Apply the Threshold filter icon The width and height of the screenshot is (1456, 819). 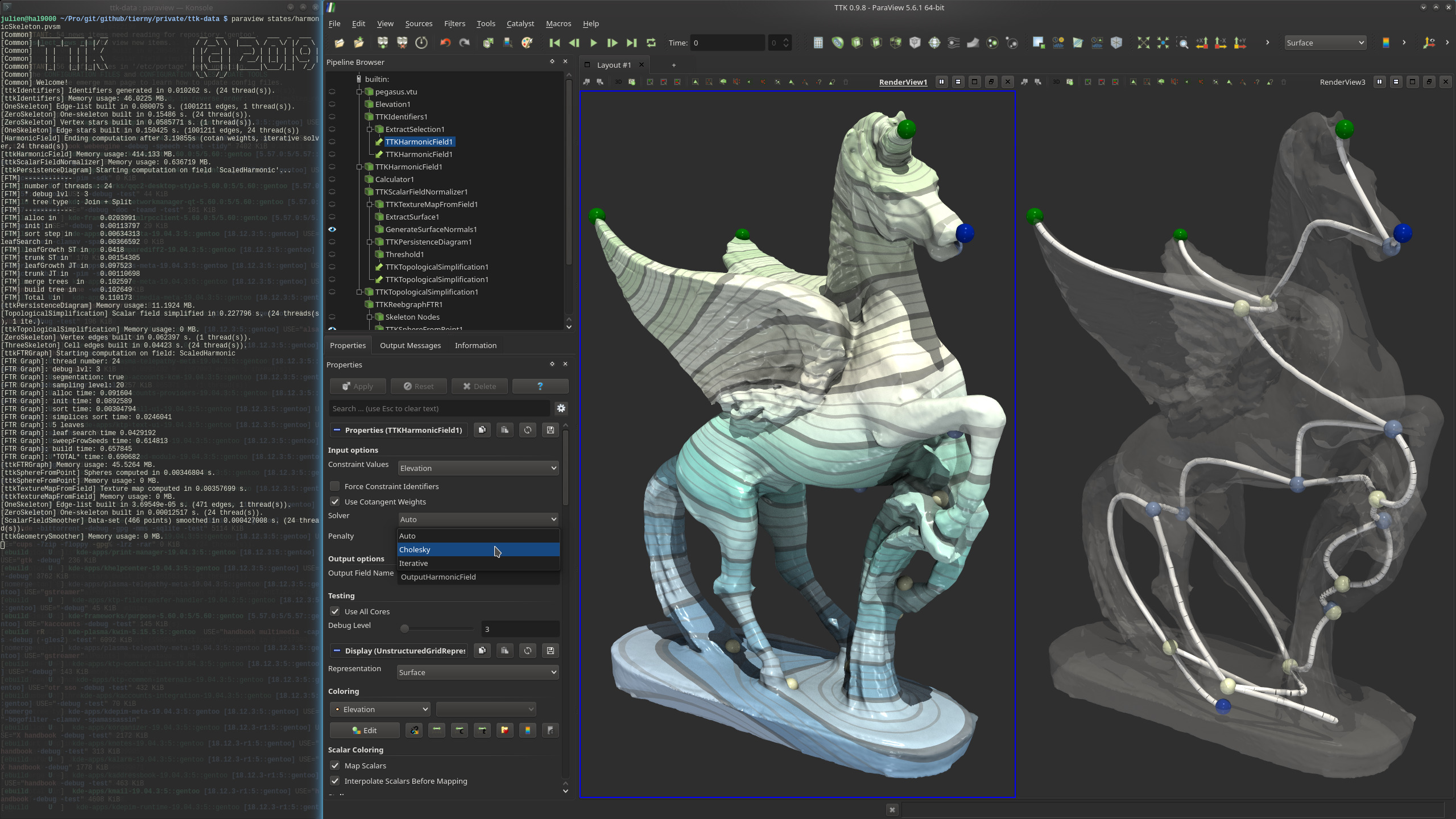point(896,43)
